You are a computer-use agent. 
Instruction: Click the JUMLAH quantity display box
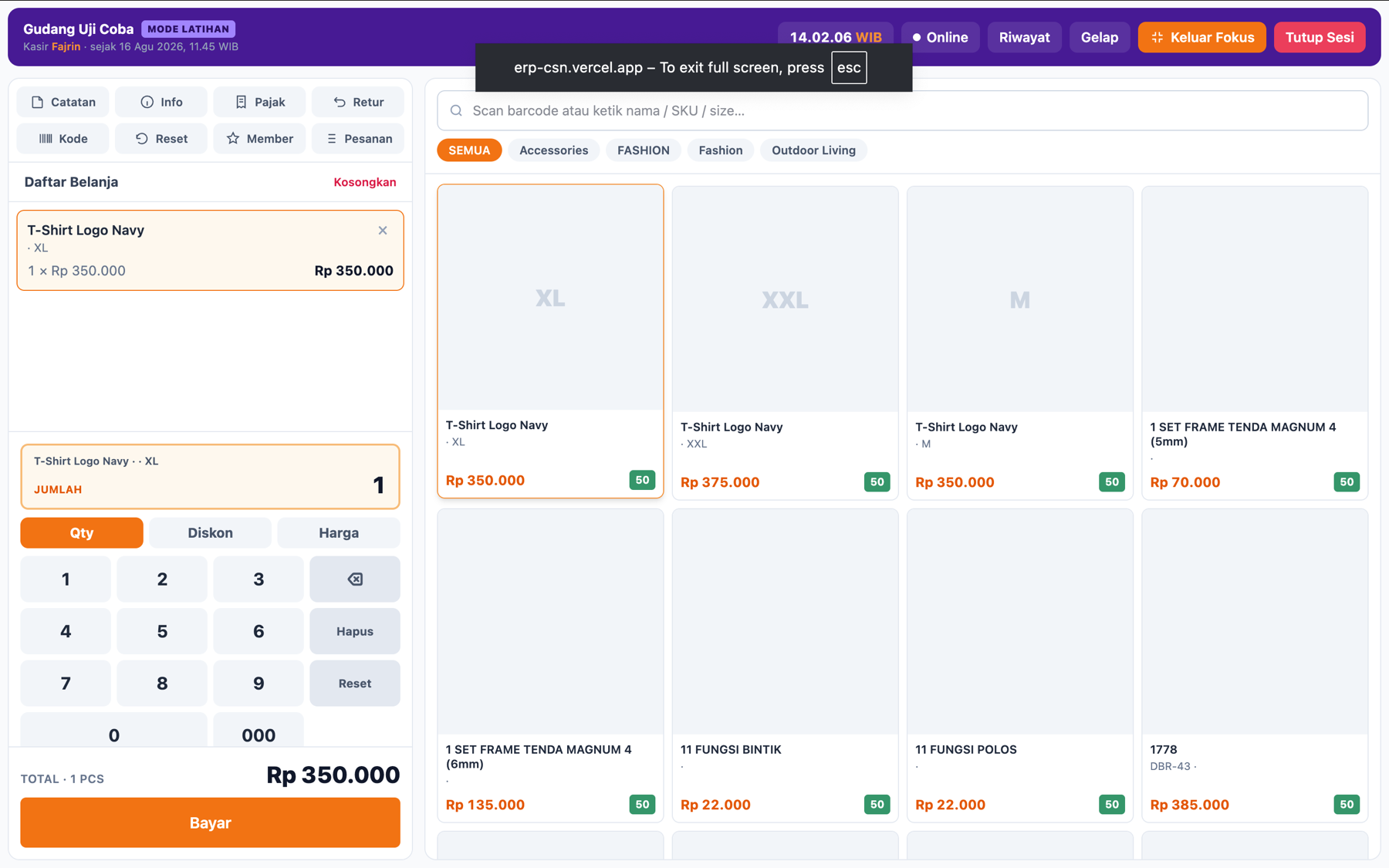210,477
